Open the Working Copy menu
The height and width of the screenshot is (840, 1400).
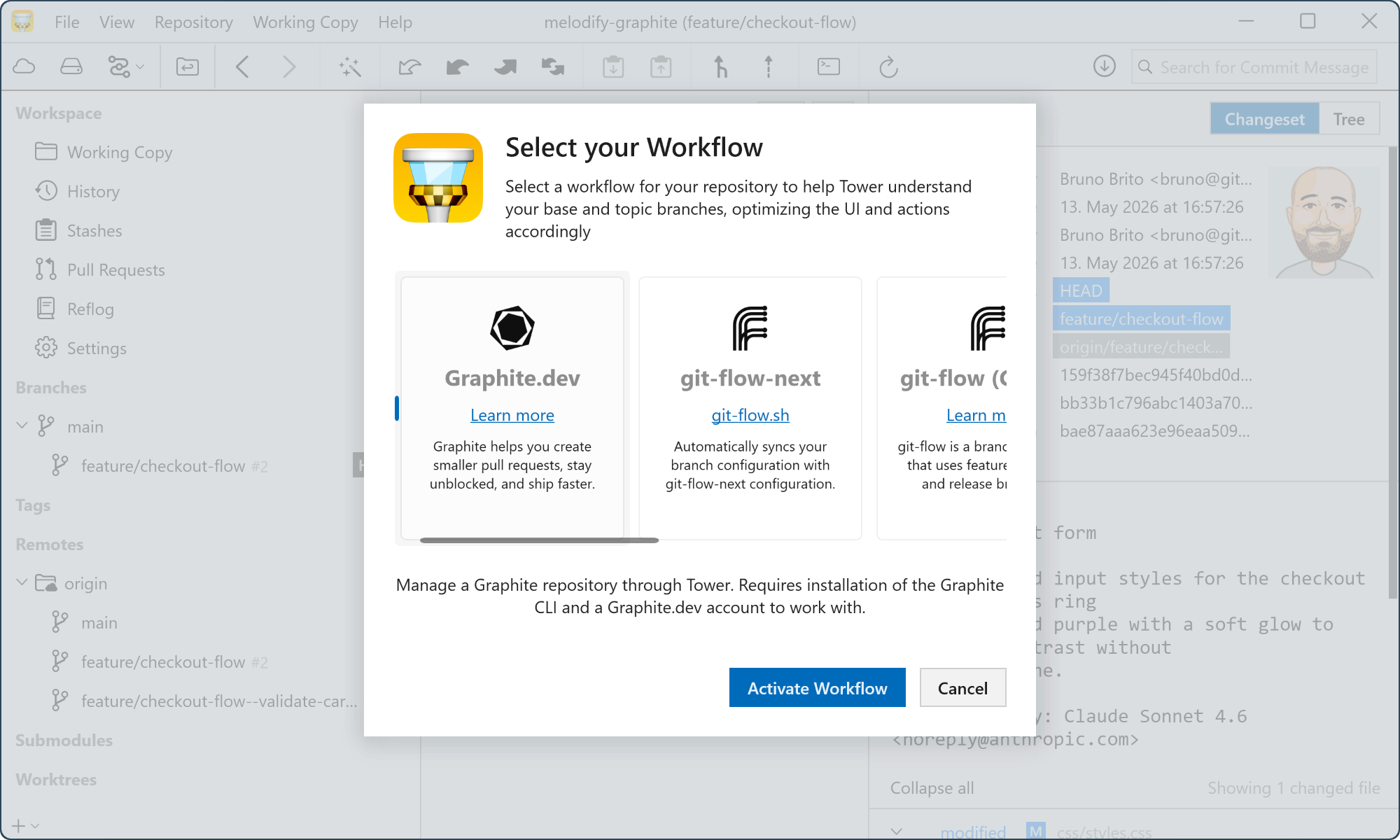coord(305,22)
